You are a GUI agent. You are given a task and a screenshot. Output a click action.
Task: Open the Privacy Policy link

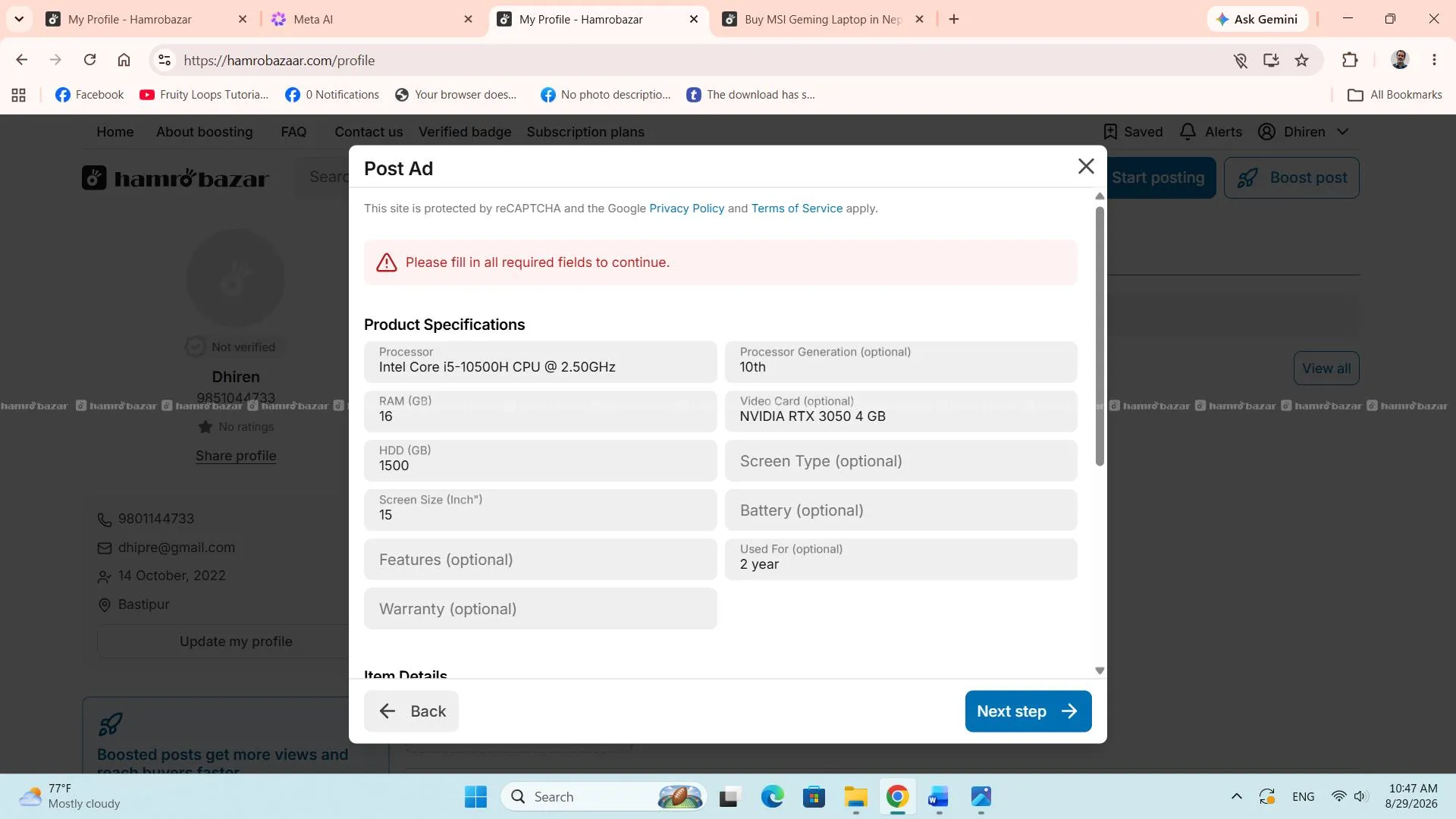686,209
